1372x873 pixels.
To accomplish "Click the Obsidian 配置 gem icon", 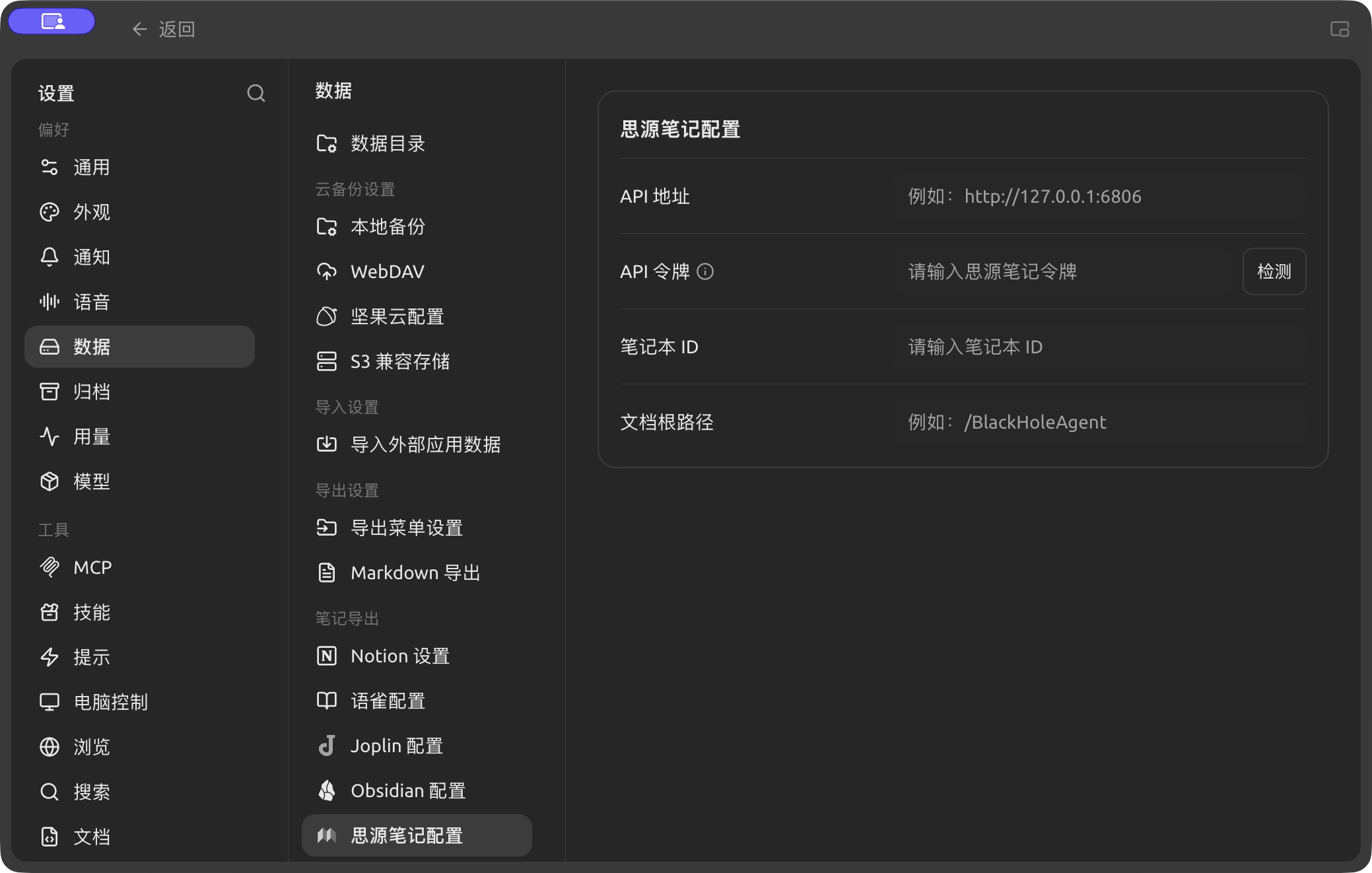I will [x=327, y=790].
